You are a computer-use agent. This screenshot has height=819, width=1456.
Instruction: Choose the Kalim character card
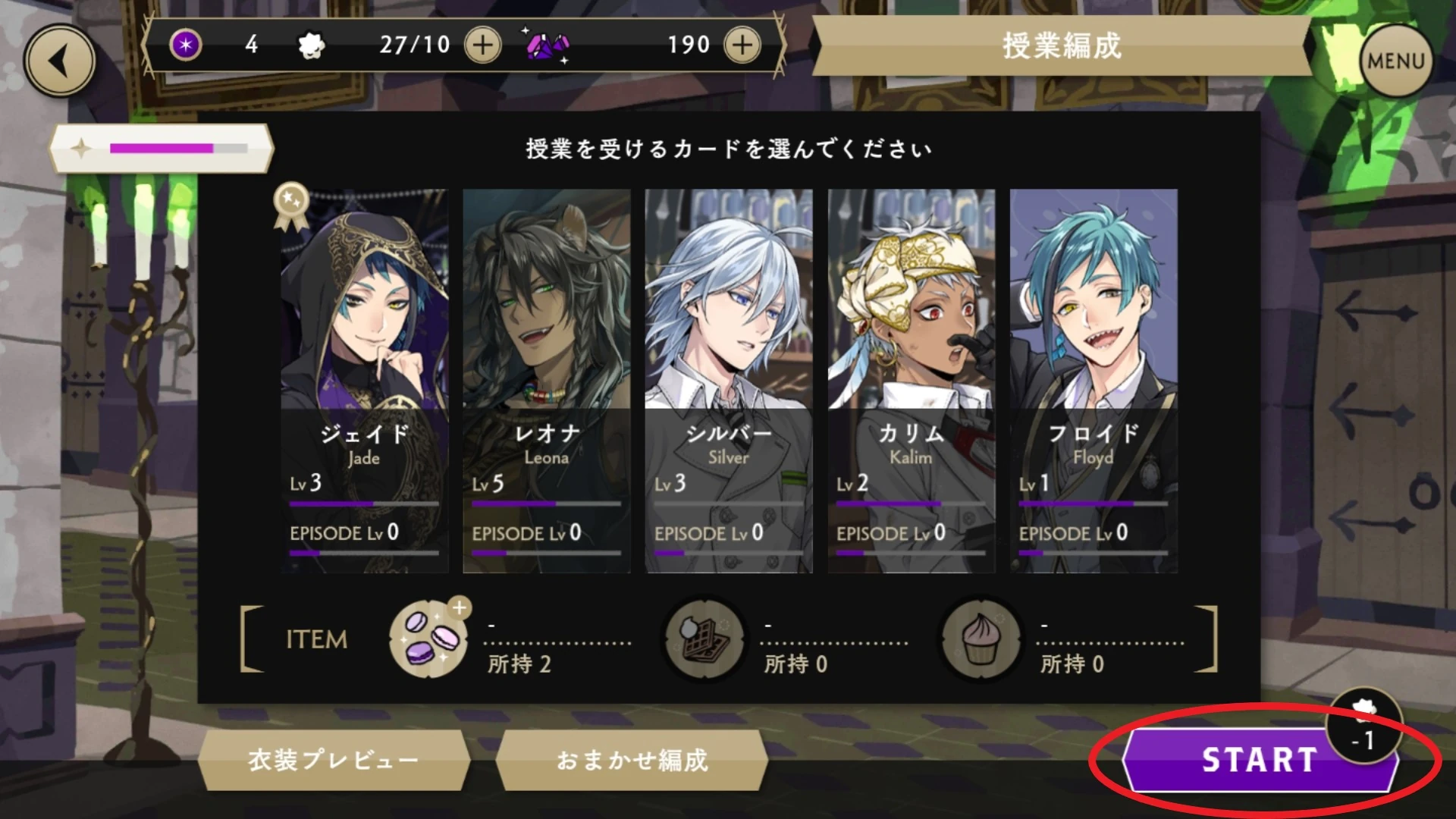(x=911, y=381)
